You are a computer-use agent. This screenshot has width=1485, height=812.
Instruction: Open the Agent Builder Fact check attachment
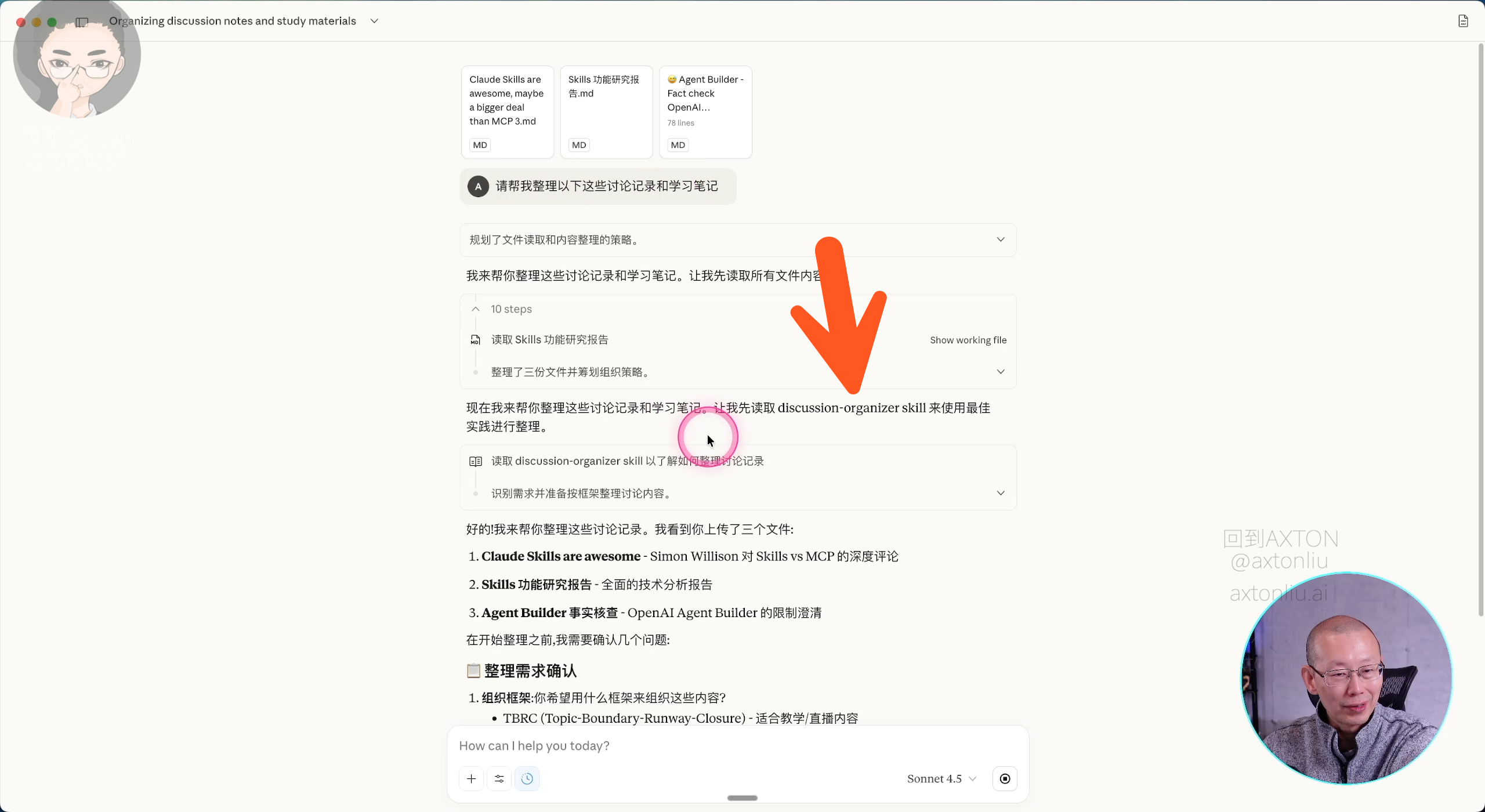(x=705, y=111)
